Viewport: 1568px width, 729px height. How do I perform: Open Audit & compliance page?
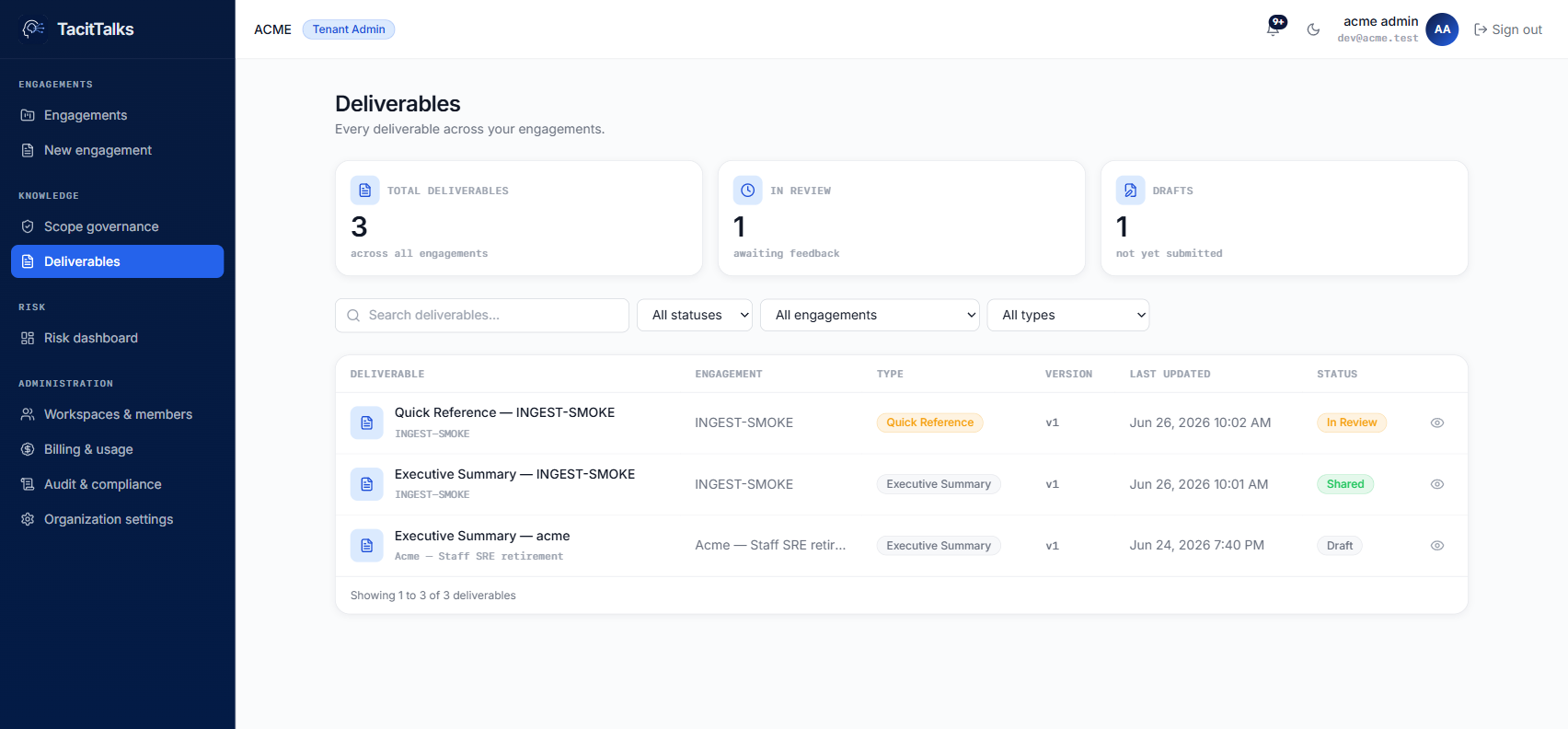117,484
